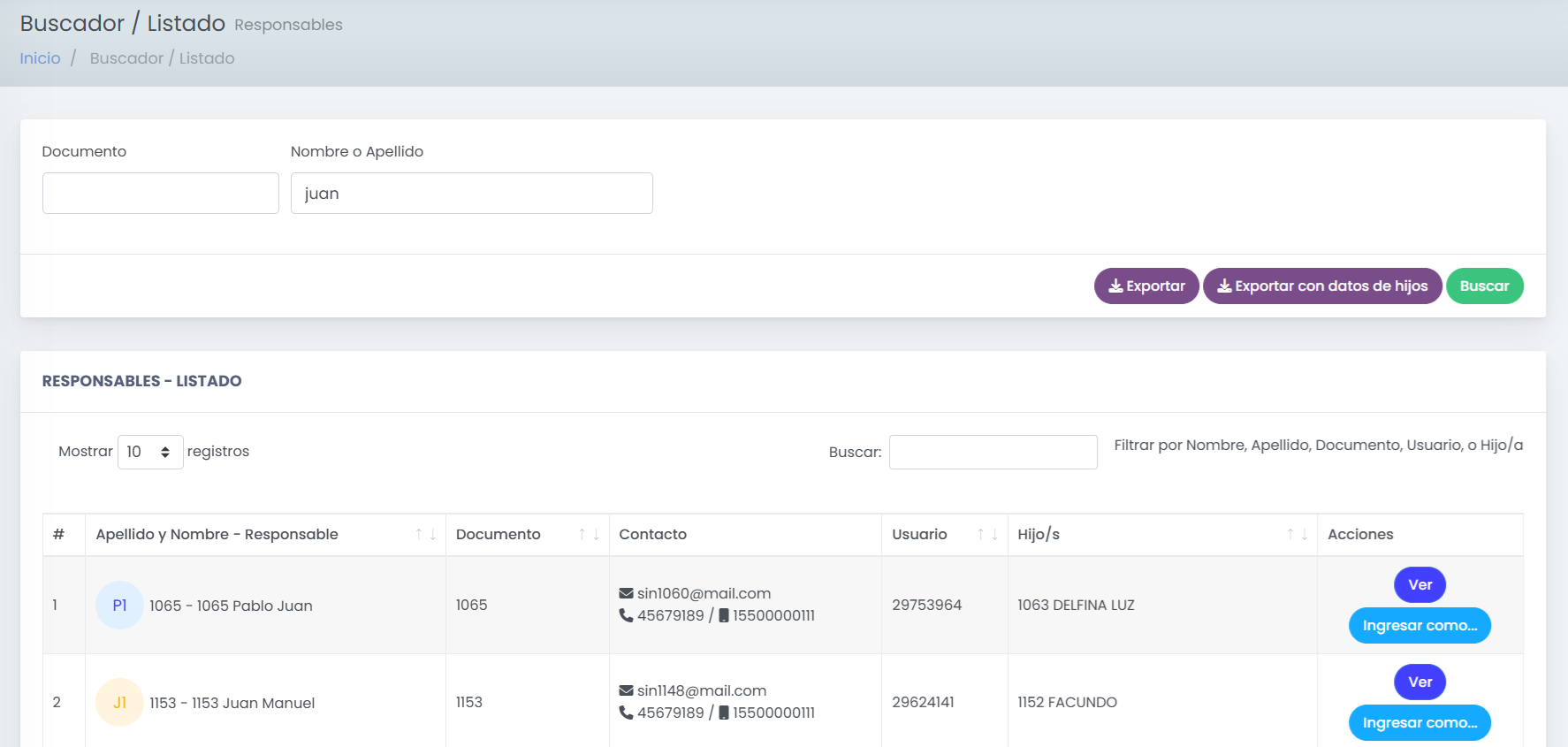The image size is (1568, 747).
Task: Sort the Documento column using its arrows
Action: pos(589,535)
